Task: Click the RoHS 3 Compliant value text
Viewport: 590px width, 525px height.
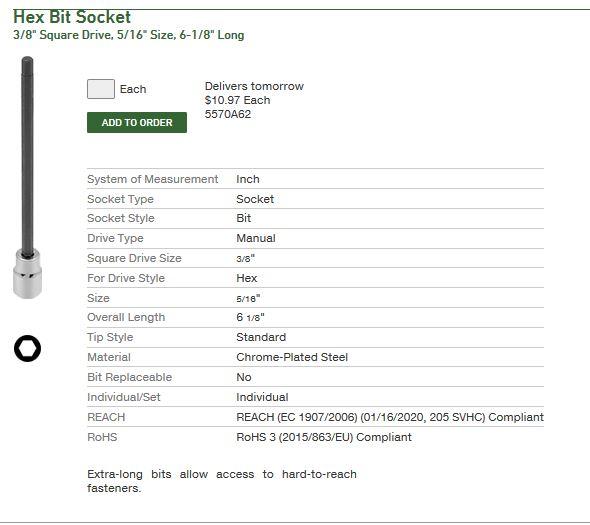Action: (324, 437)
